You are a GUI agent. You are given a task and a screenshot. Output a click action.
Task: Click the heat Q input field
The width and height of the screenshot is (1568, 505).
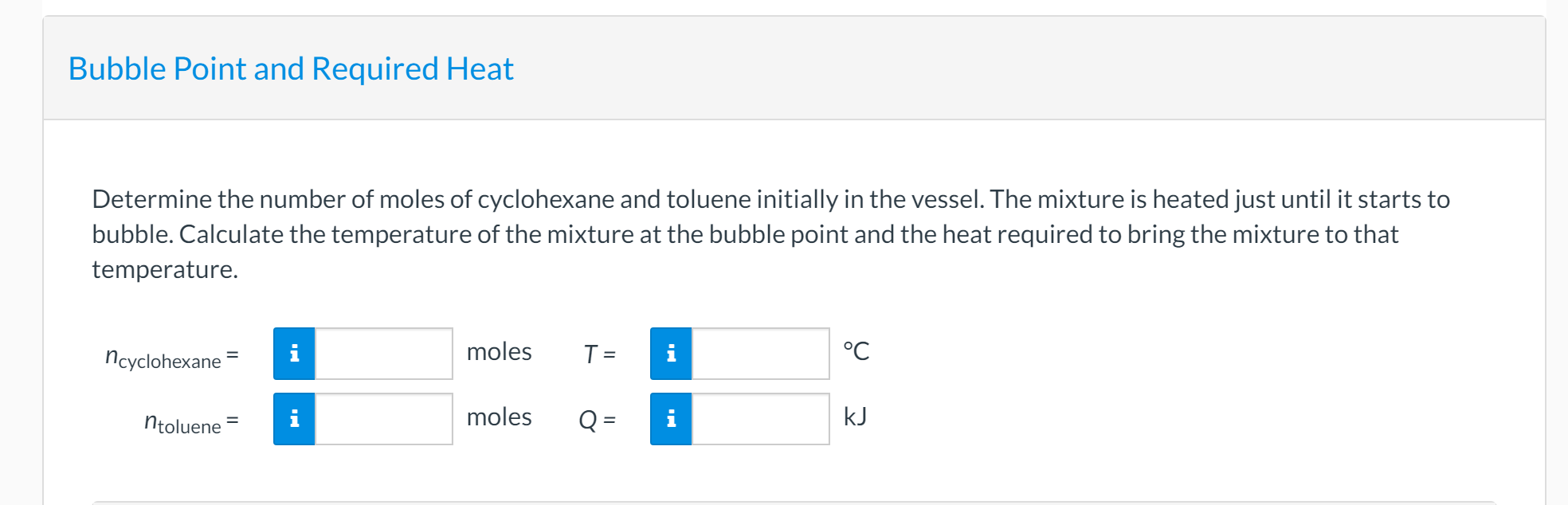(760, 419)
